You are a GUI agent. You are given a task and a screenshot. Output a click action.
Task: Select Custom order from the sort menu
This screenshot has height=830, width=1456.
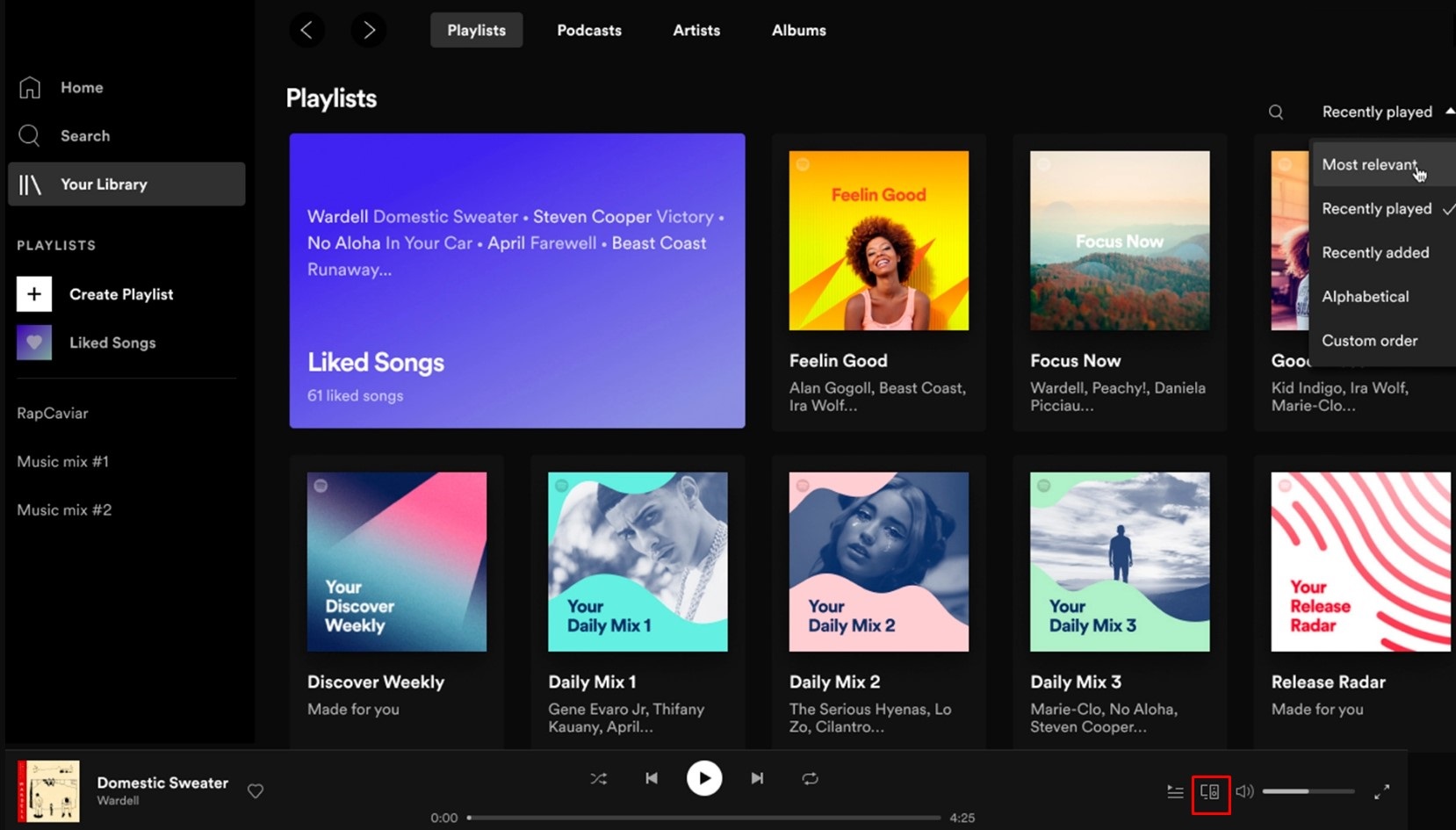[1369, 341]
